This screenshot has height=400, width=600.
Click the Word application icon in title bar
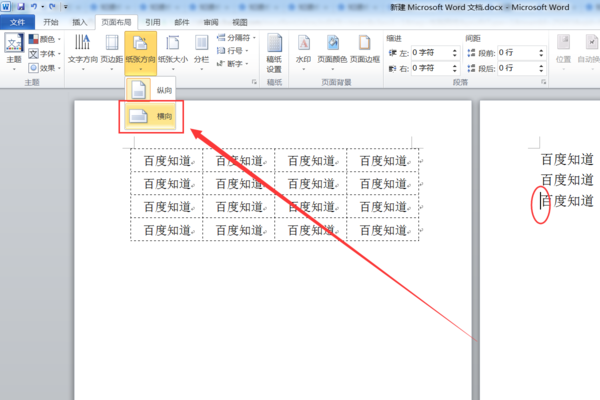[6, 7]
